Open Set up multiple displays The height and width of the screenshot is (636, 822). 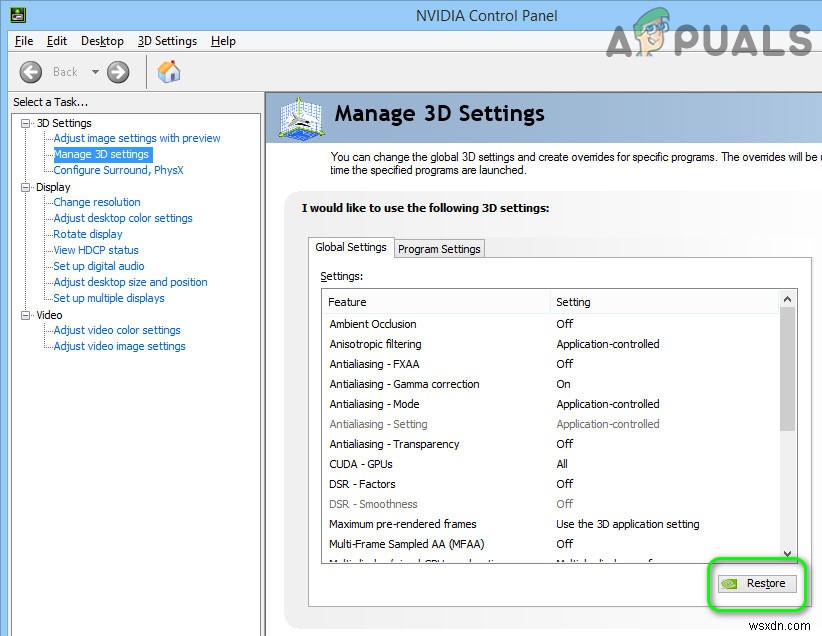109,298
